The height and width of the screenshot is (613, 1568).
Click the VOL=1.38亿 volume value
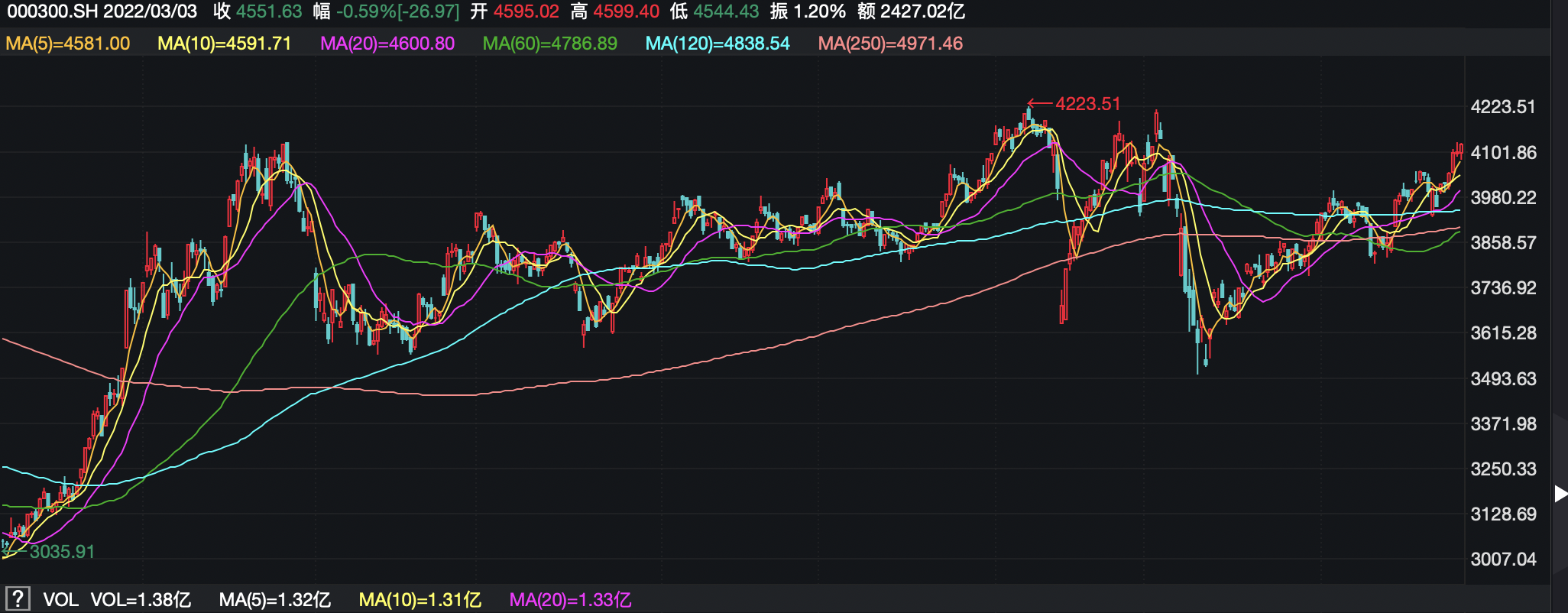click(141, 600)
